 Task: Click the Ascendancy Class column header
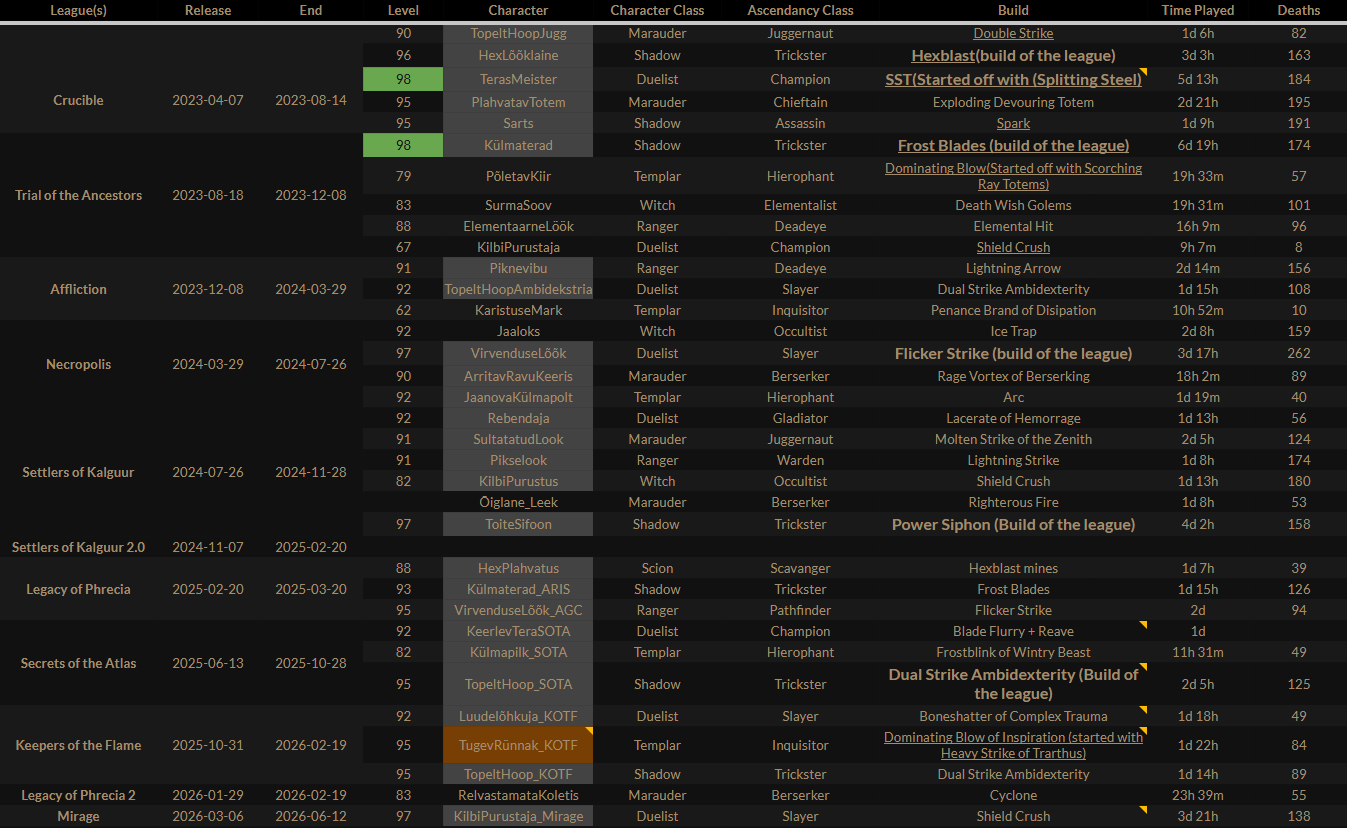pyautogui.click(x=800, y=10)
